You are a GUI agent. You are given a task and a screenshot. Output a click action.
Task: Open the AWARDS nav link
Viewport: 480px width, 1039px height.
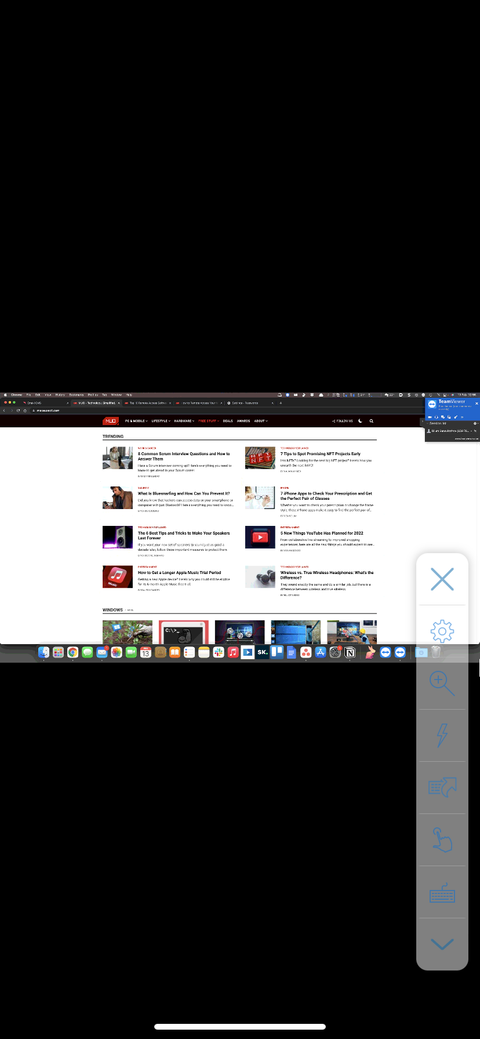tap(243, 421)
